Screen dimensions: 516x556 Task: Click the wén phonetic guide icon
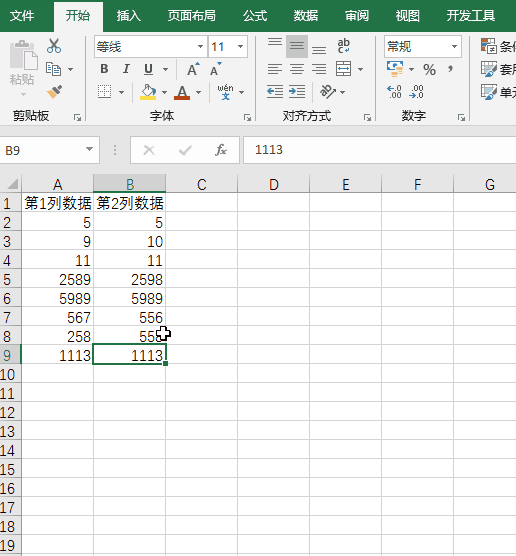point(226,92)
